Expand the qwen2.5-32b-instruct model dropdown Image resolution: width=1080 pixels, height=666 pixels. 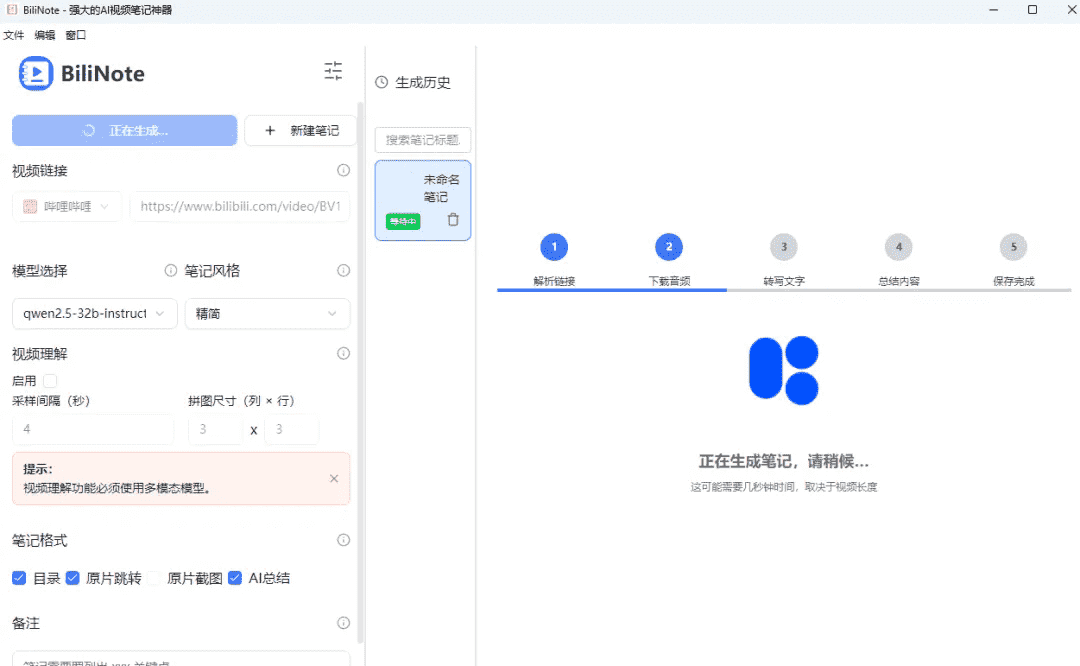click(x=94, y=314)
